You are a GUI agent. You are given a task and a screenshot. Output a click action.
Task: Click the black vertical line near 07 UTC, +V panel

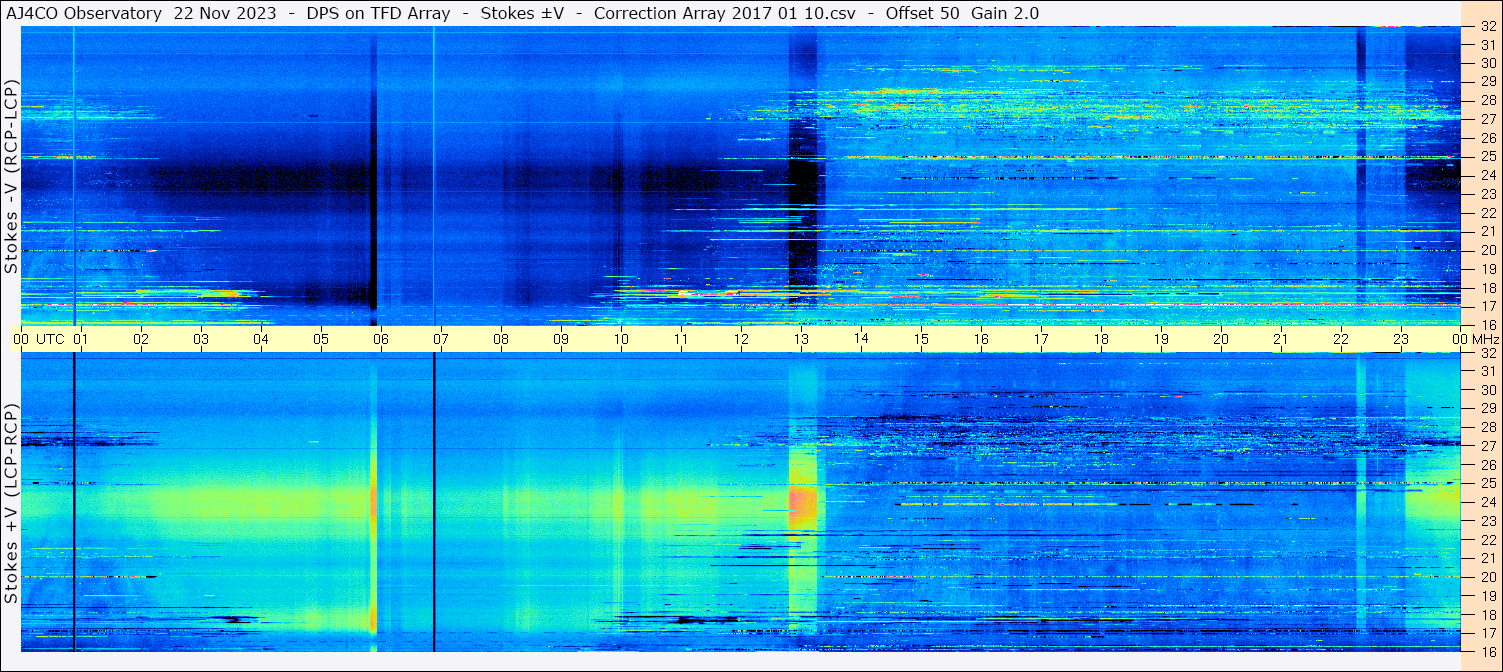434,502
